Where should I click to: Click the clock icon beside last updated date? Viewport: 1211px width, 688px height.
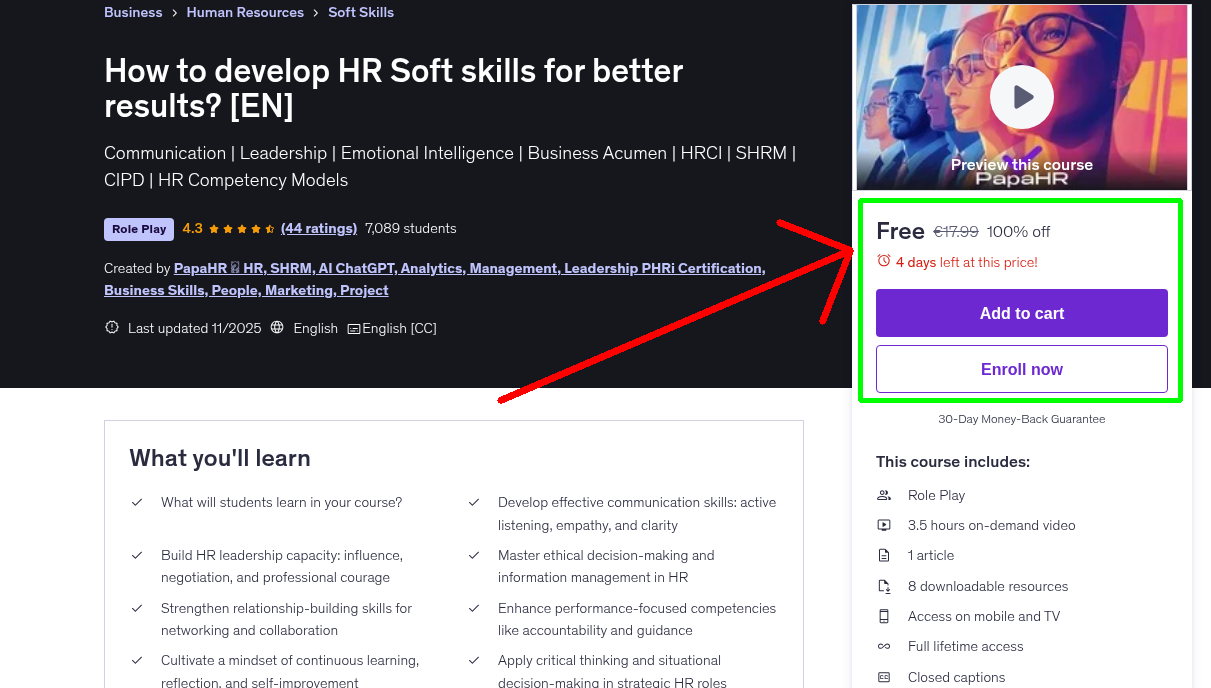(111, 327)
